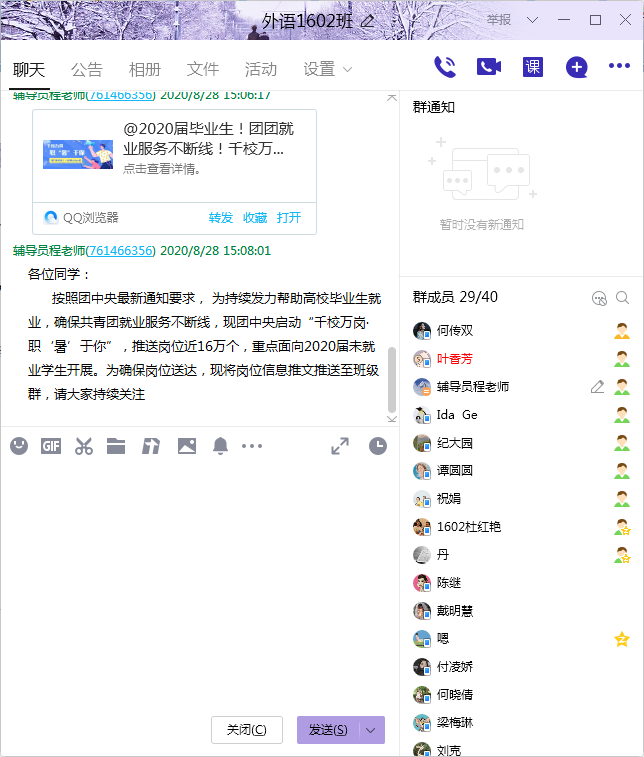Image resolution: width=644 pixels, height=757 pixels.
Task: Search group members with magnifier icon
Action: [x=623, y=298]
